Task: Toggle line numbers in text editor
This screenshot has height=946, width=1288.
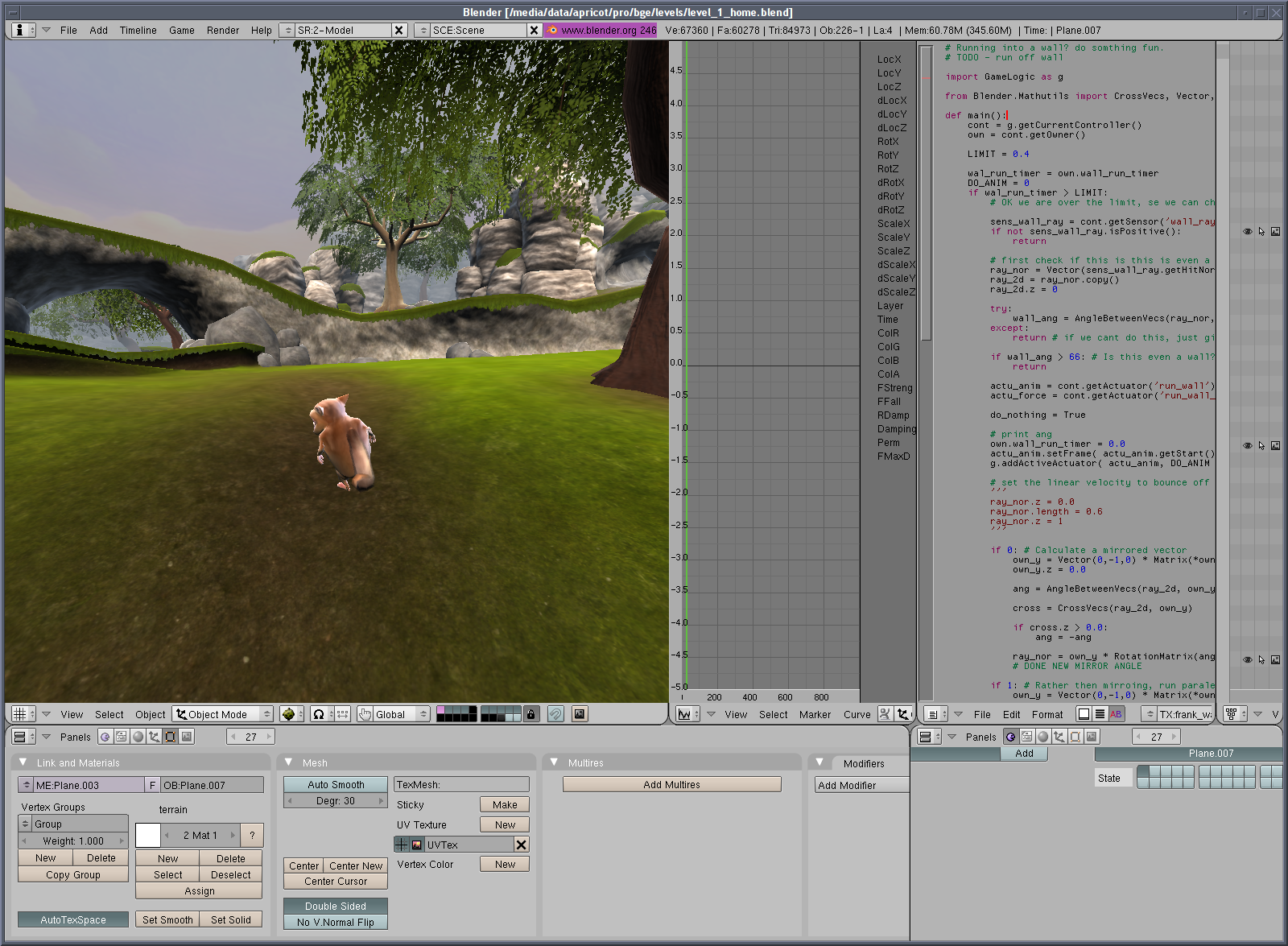Action: pos(1100,714)
